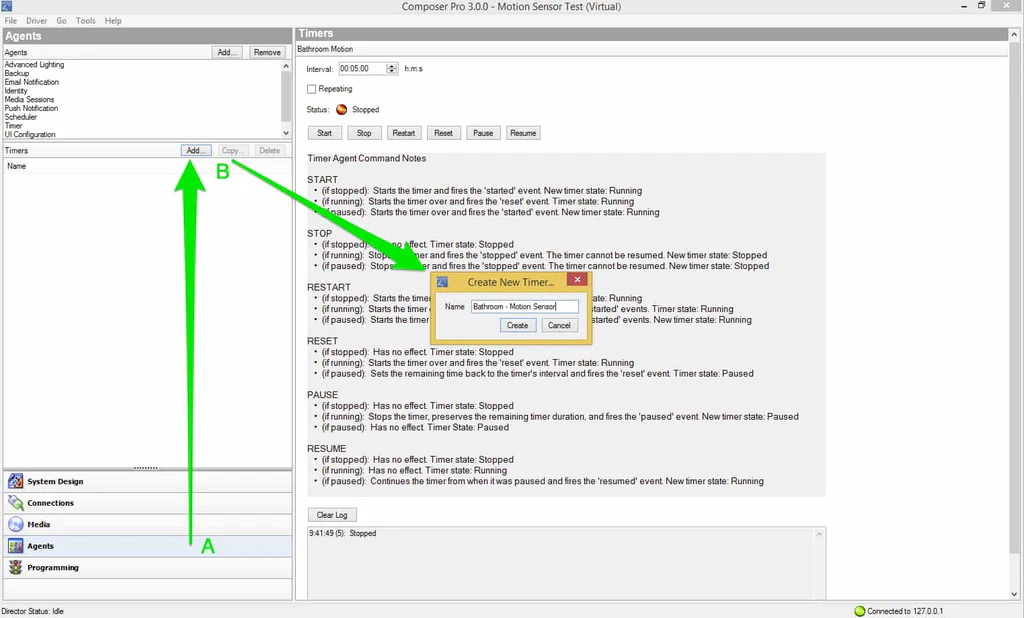Click Cancel in the new timer dialog
Screen dimensions: 1024x618
[559, 325]
